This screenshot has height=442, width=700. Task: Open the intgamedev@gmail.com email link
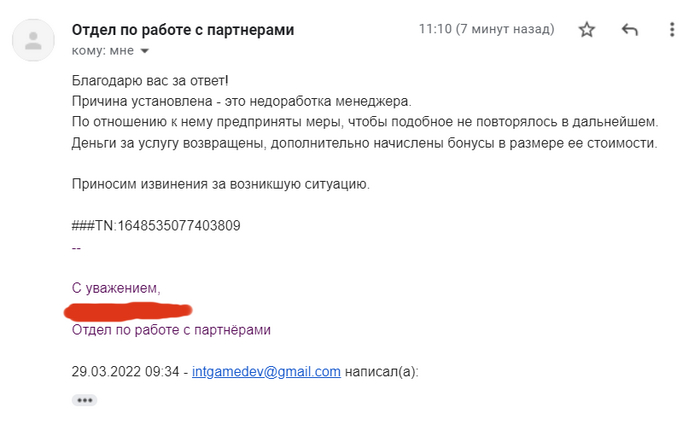[266, 371]
